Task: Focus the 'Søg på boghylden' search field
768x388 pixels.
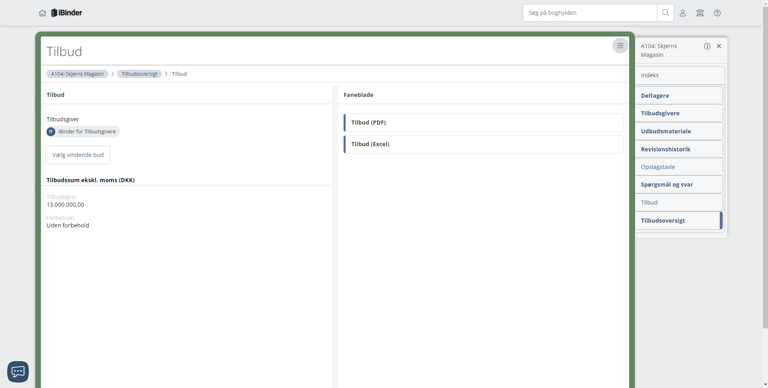Action: (590, 13)
